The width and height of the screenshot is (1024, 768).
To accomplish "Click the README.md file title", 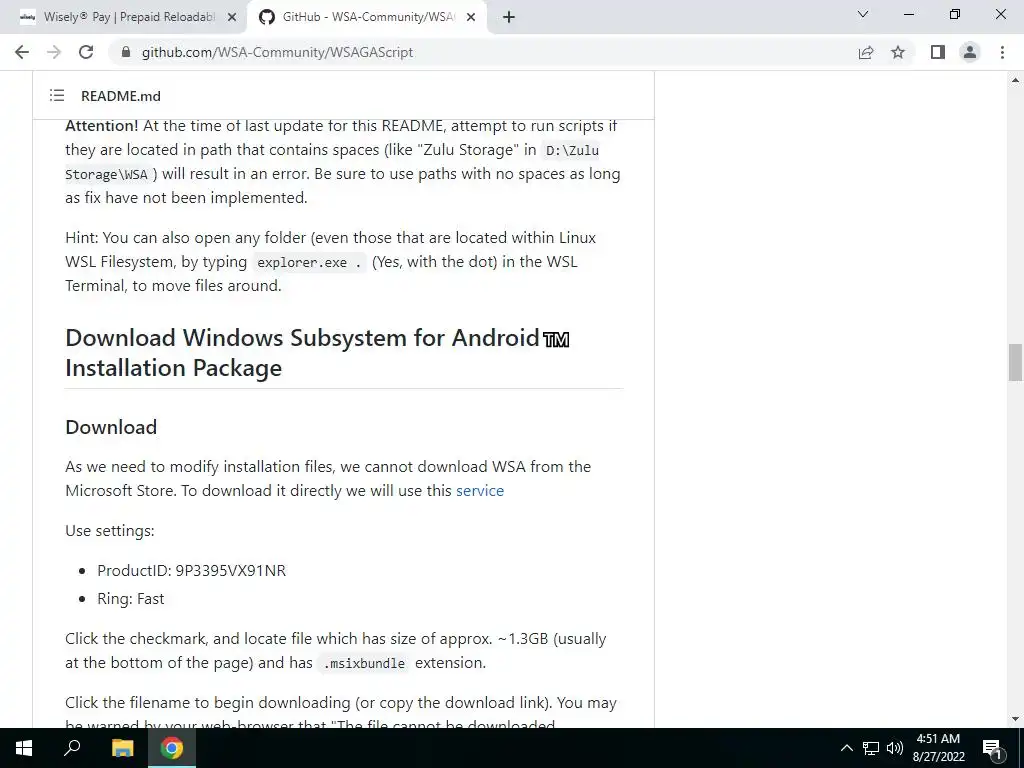I will [121, 96].
